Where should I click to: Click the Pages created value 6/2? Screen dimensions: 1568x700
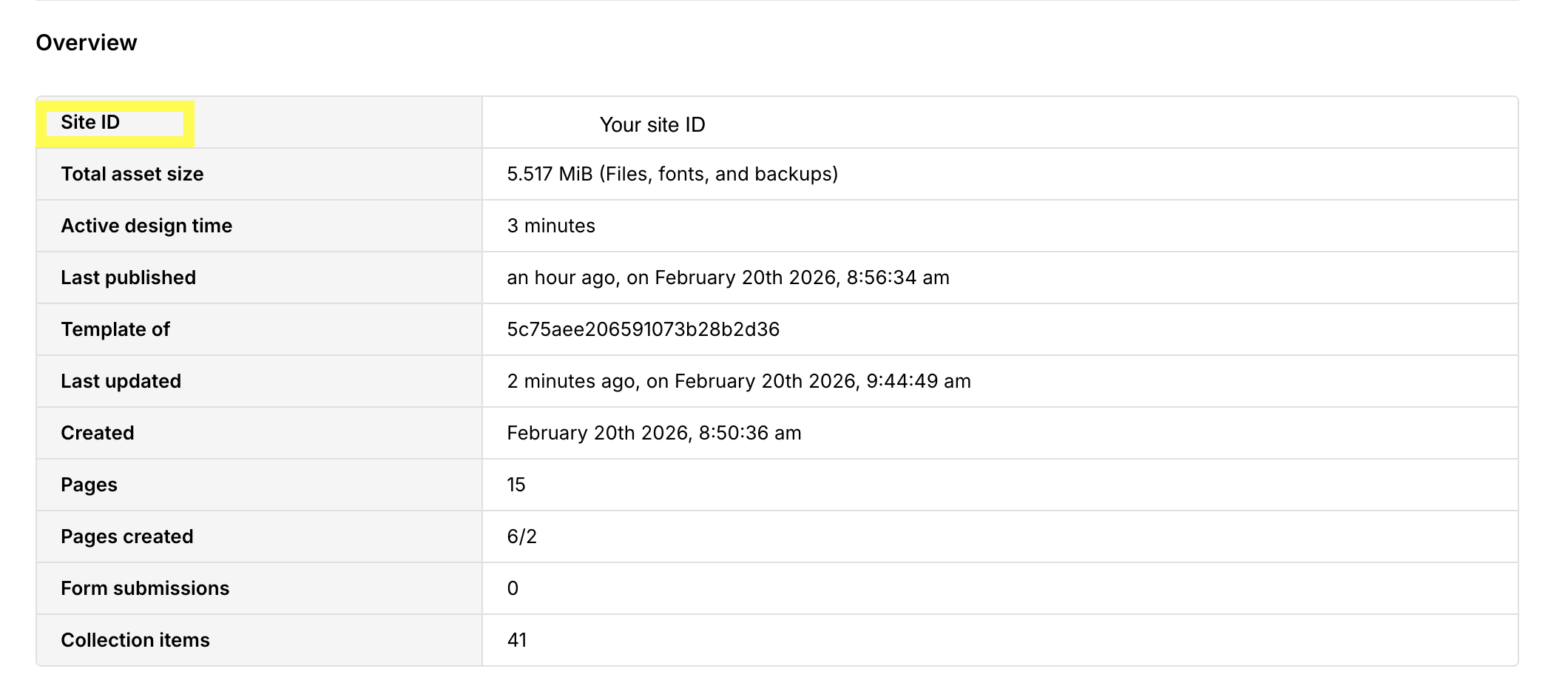pyautogui.click(x=521, y=536)
